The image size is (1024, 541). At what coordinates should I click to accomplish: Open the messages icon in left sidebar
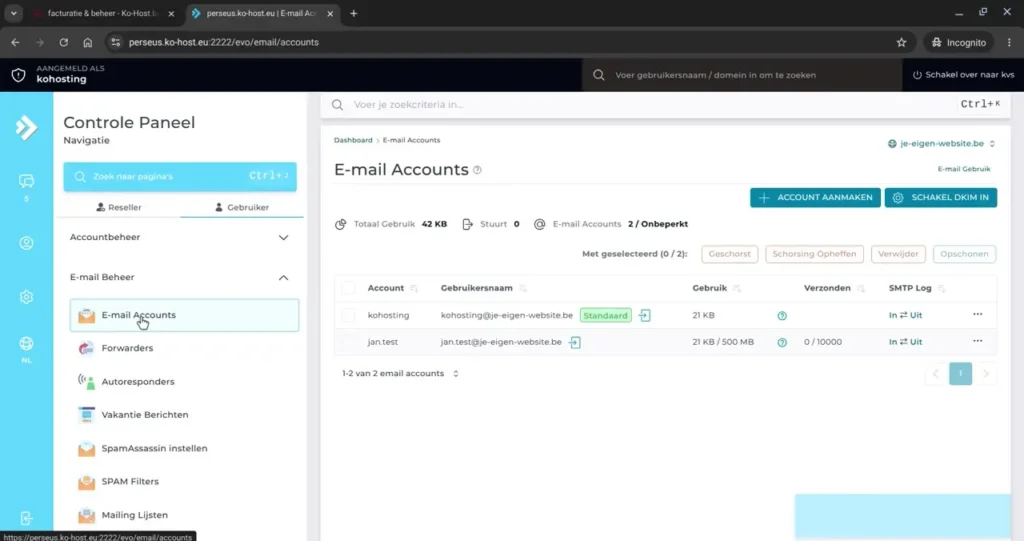click(x=26, y=181)
